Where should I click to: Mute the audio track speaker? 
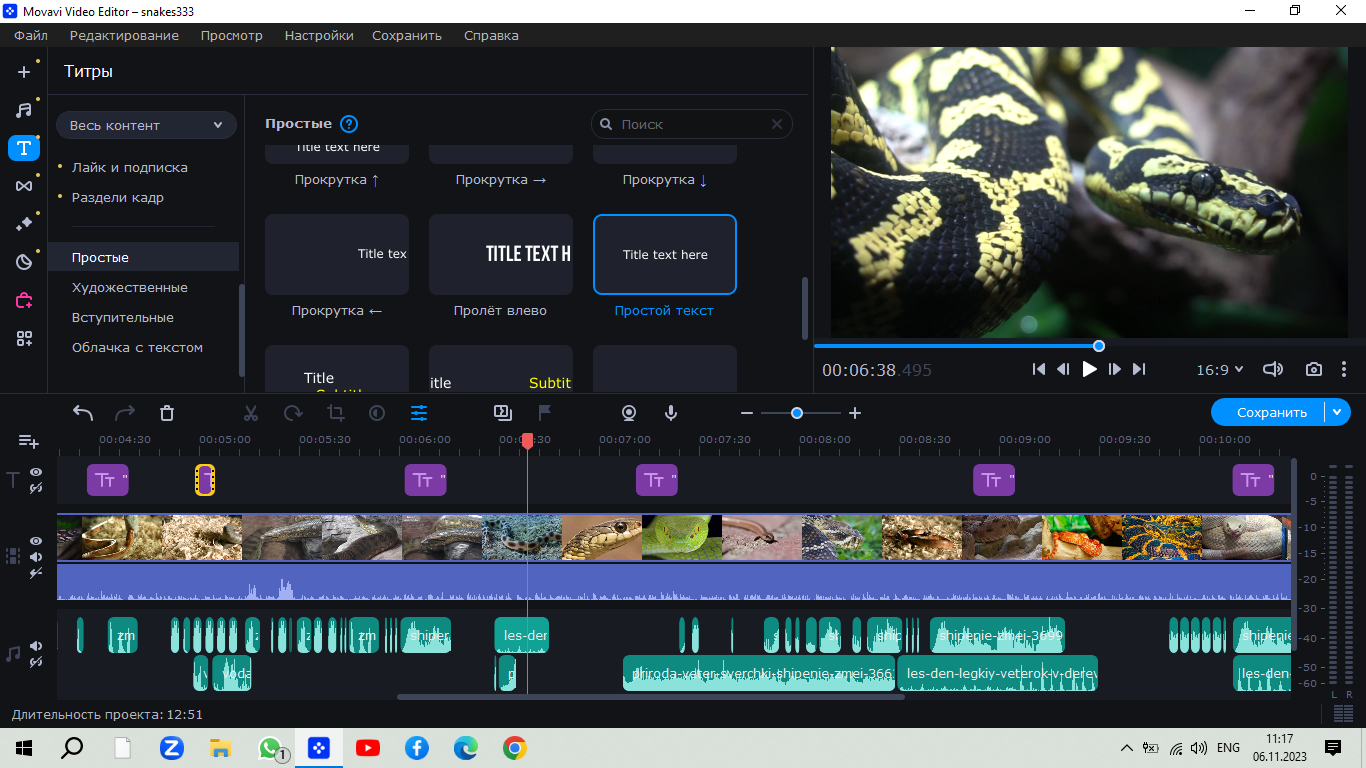[36, 646]
